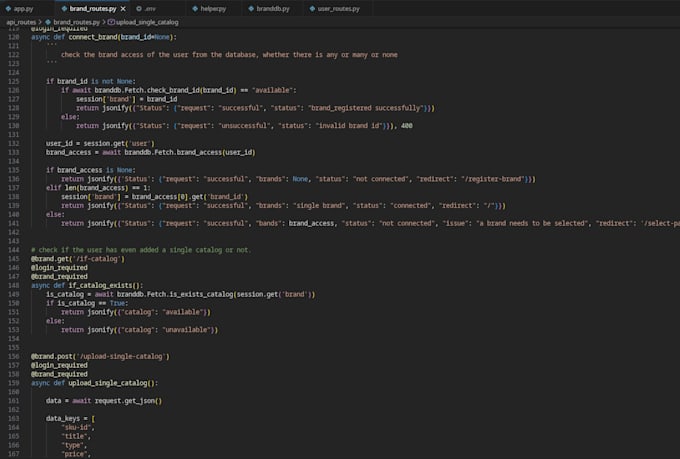Switch to the app.py tab

pyautogui.click(x=23, y=9)
